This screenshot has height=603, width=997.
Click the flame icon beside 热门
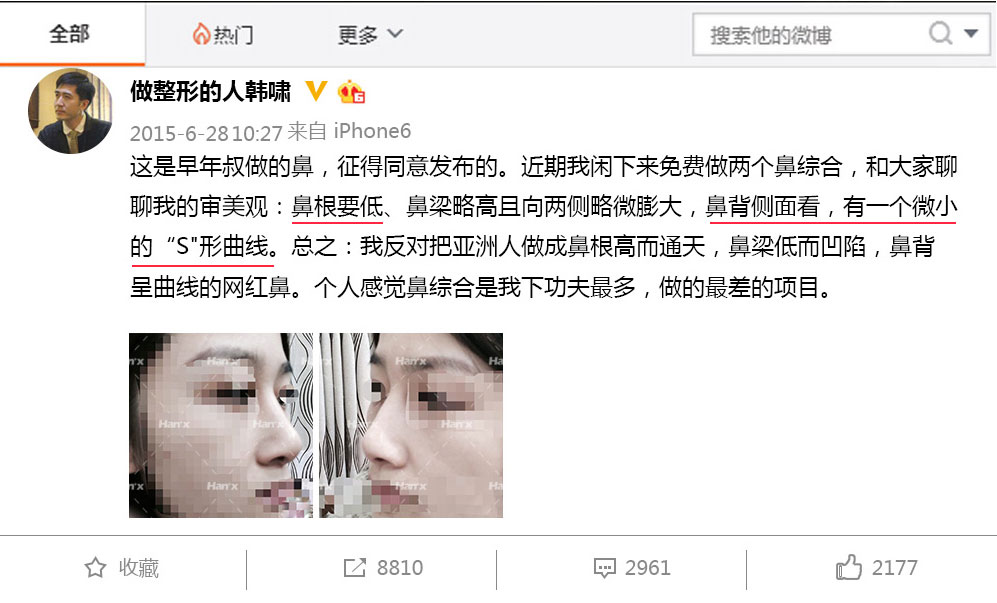pos(201,34)
